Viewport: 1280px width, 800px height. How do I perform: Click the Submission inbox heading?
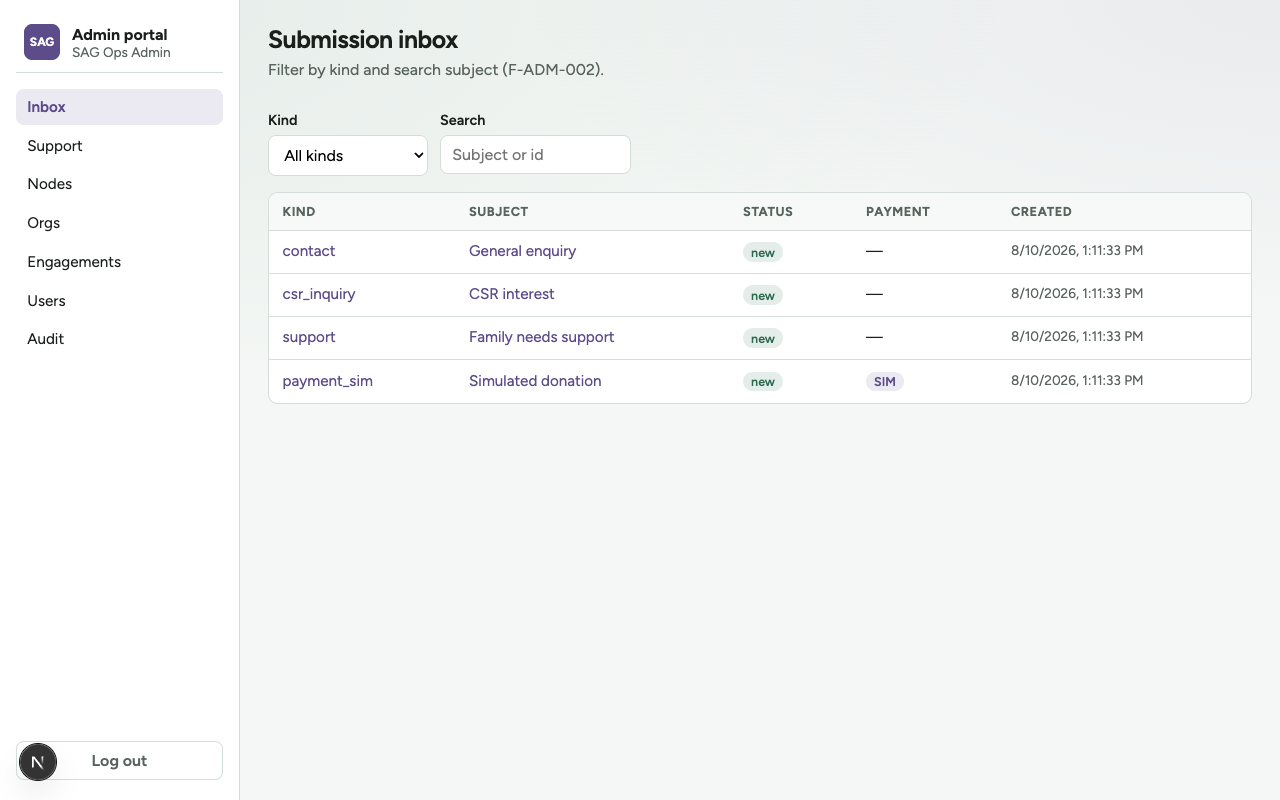point(363,40)
